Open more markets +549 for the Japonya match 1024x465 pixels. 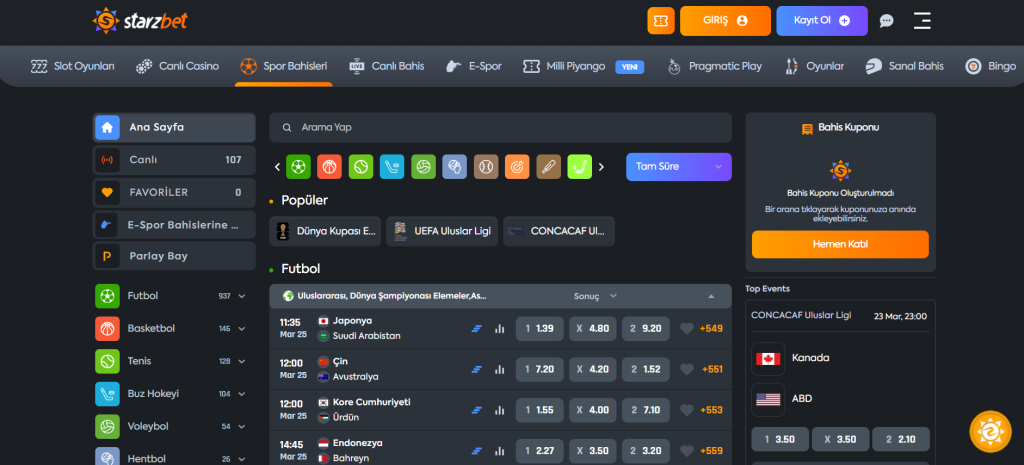(x=711, y=329)
